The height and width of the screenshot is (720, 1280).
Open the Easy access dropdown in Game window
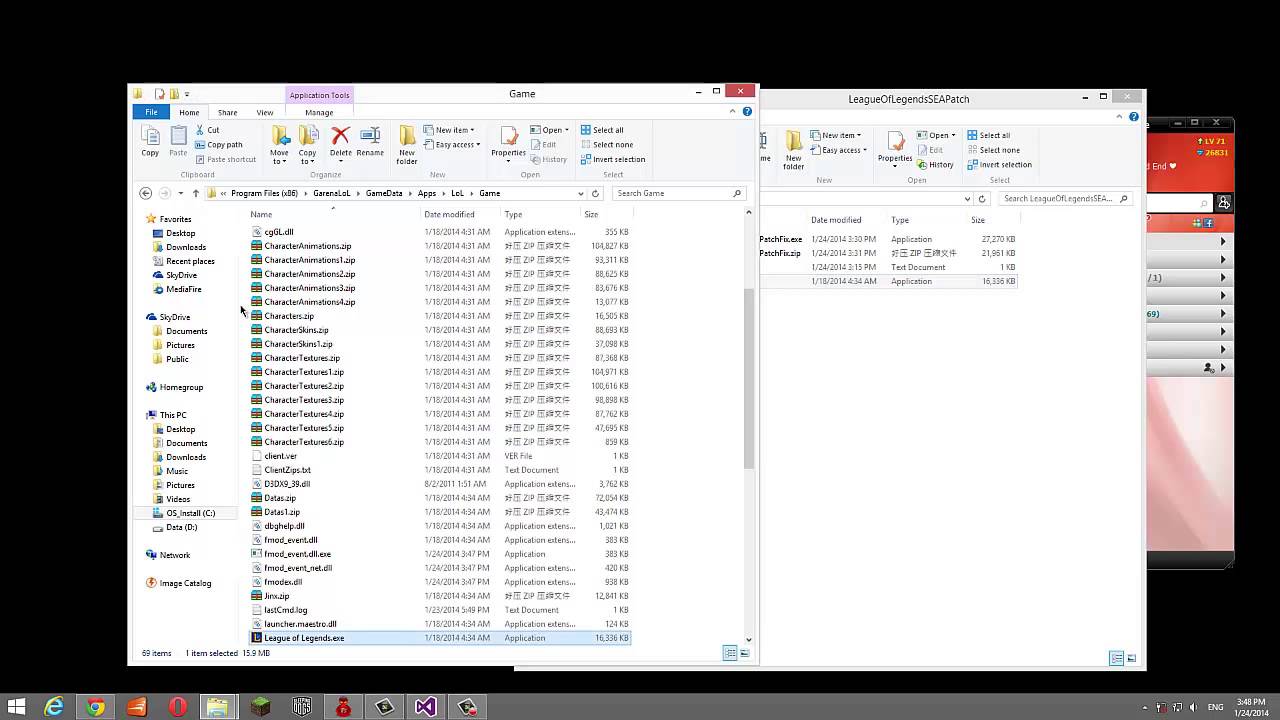coord(451,144)
